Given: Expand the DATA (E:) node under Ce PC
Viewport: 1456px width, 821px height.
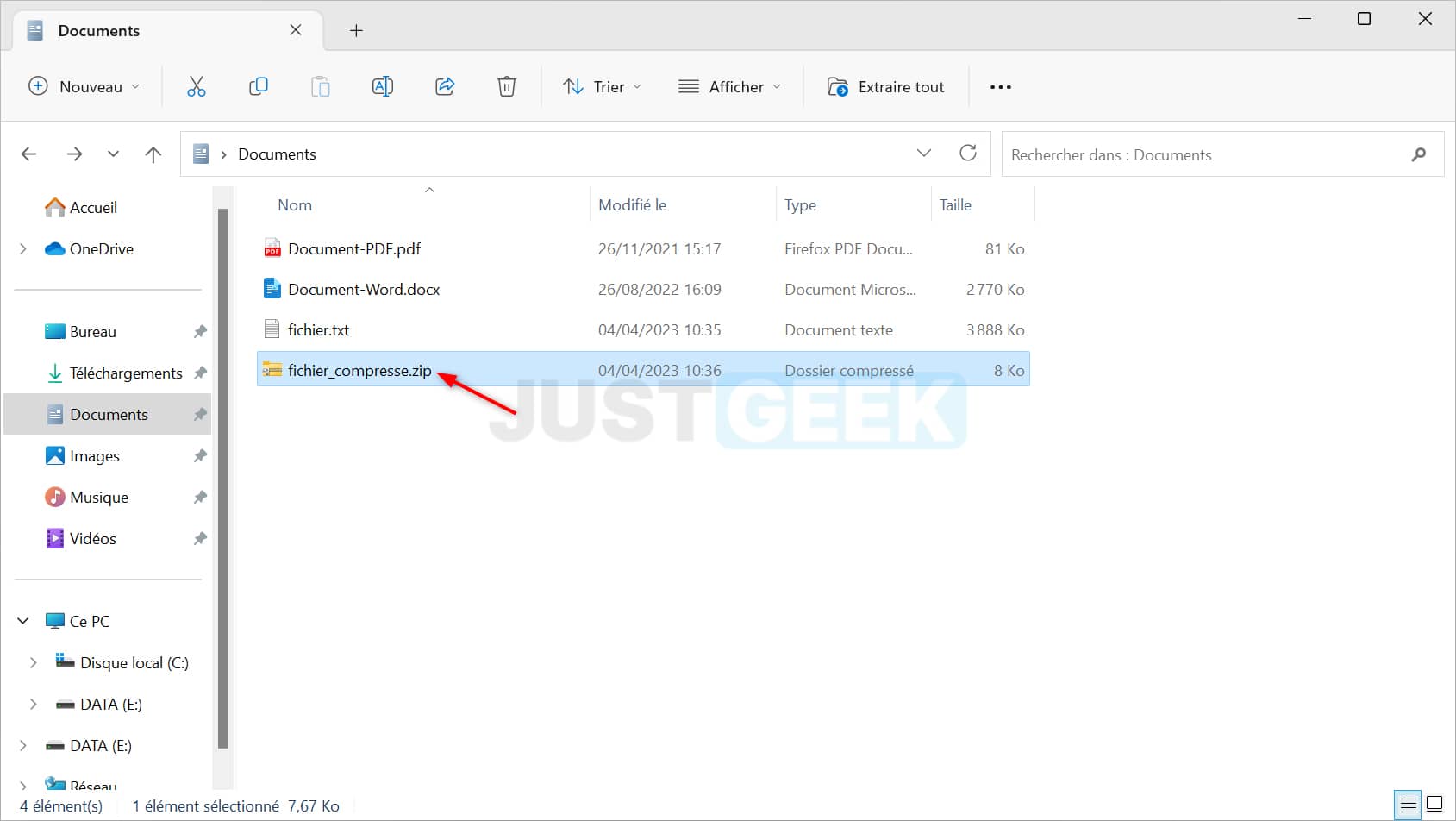Looking at the screenshot, I should 34,704.
